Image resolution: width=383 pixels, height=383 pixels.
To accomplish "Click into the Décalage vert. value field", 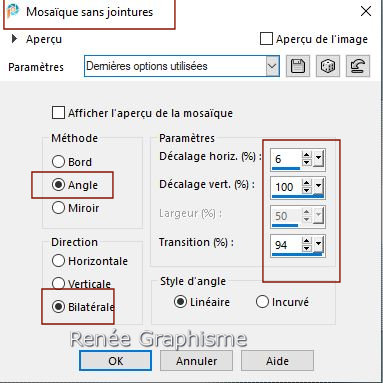I will coord(286,187).
